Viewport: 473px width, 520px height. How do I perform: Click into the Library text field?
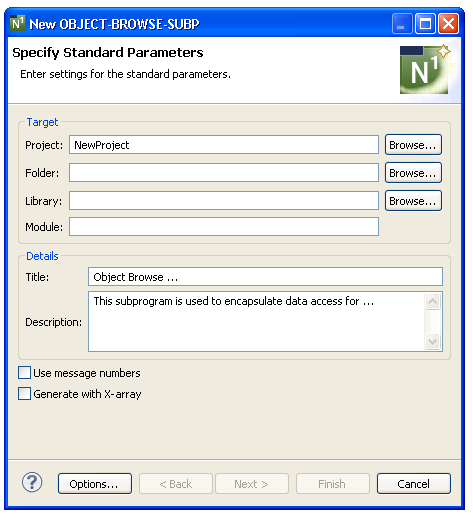point(224,201)
